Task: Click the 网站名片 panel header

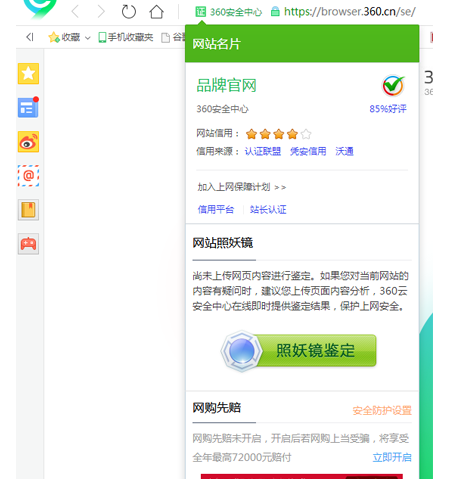Action: 302,44
